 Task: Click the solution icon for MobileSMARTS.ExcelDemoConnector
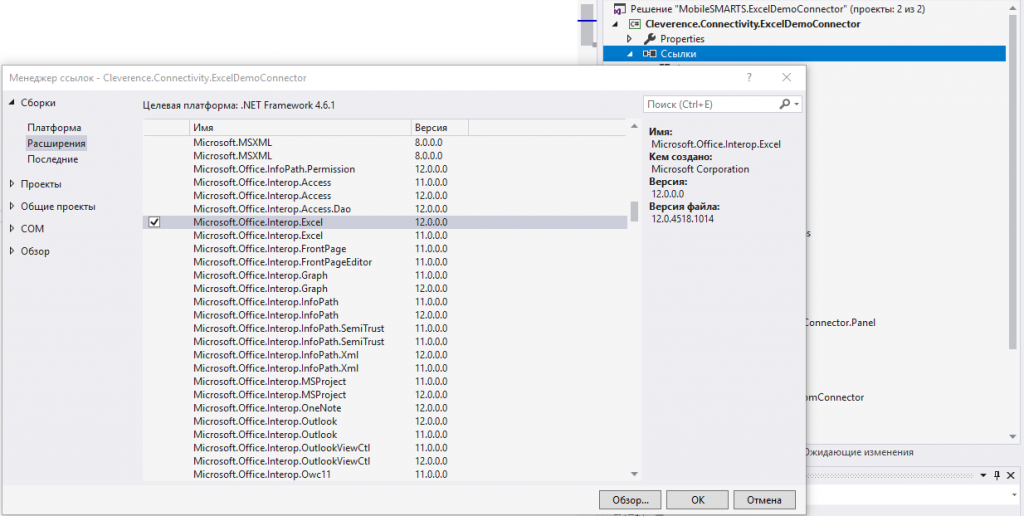(x=620, y=9)
